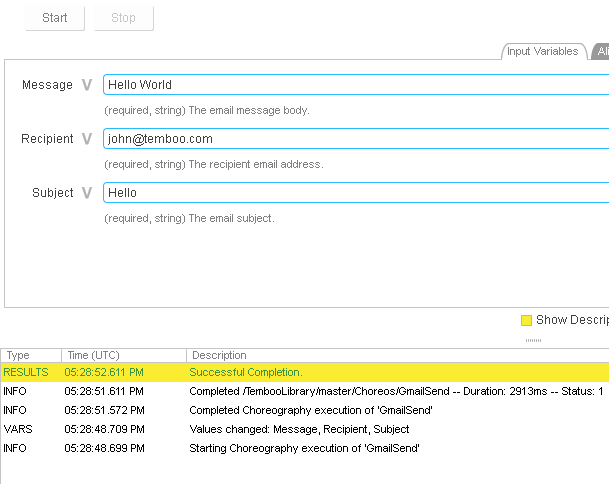Click the Start button

[55, 18]
